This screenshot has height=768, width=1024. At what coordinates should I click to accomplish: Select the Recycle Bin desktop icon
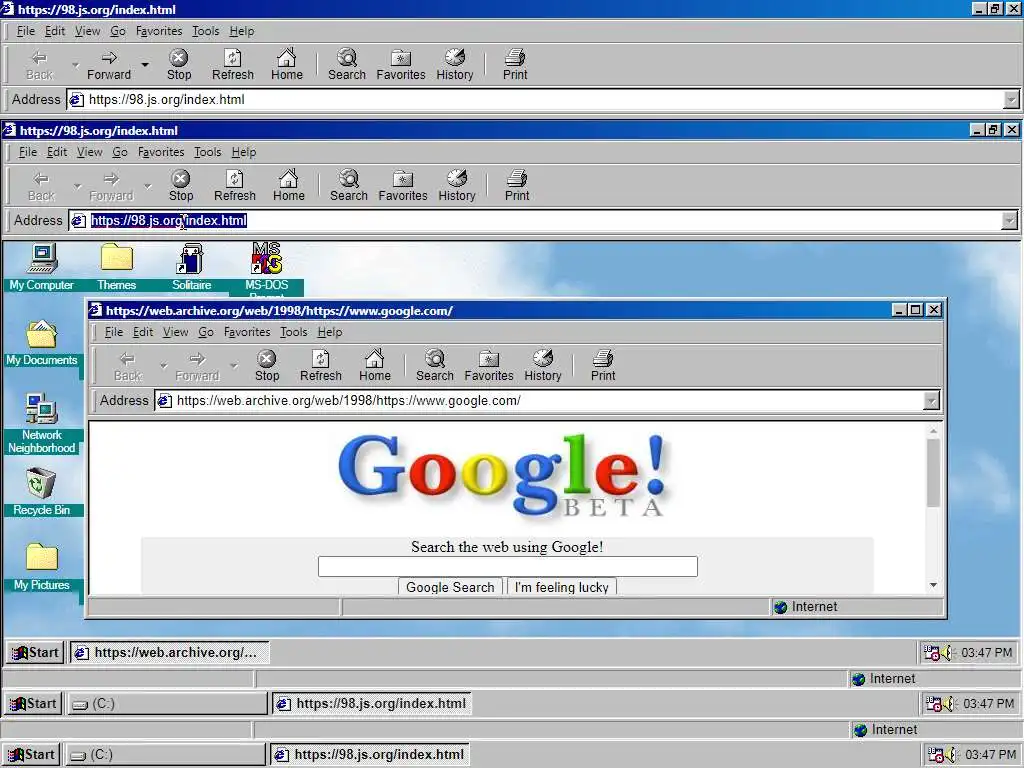pos(42,491)
